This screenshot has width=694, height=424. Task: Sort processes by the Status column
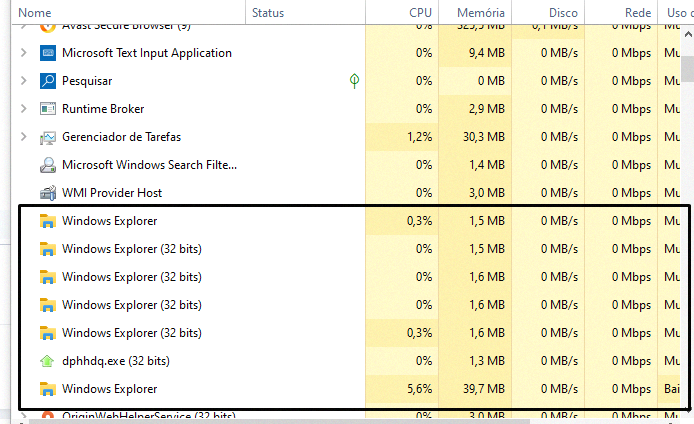pos(305,12)
